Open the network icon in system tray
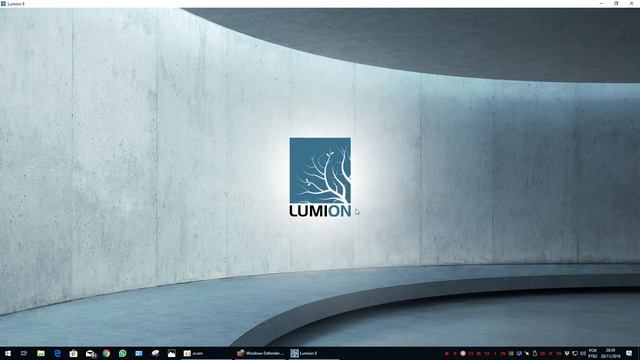This screenshot has height=360, width=640. (575, 353)
